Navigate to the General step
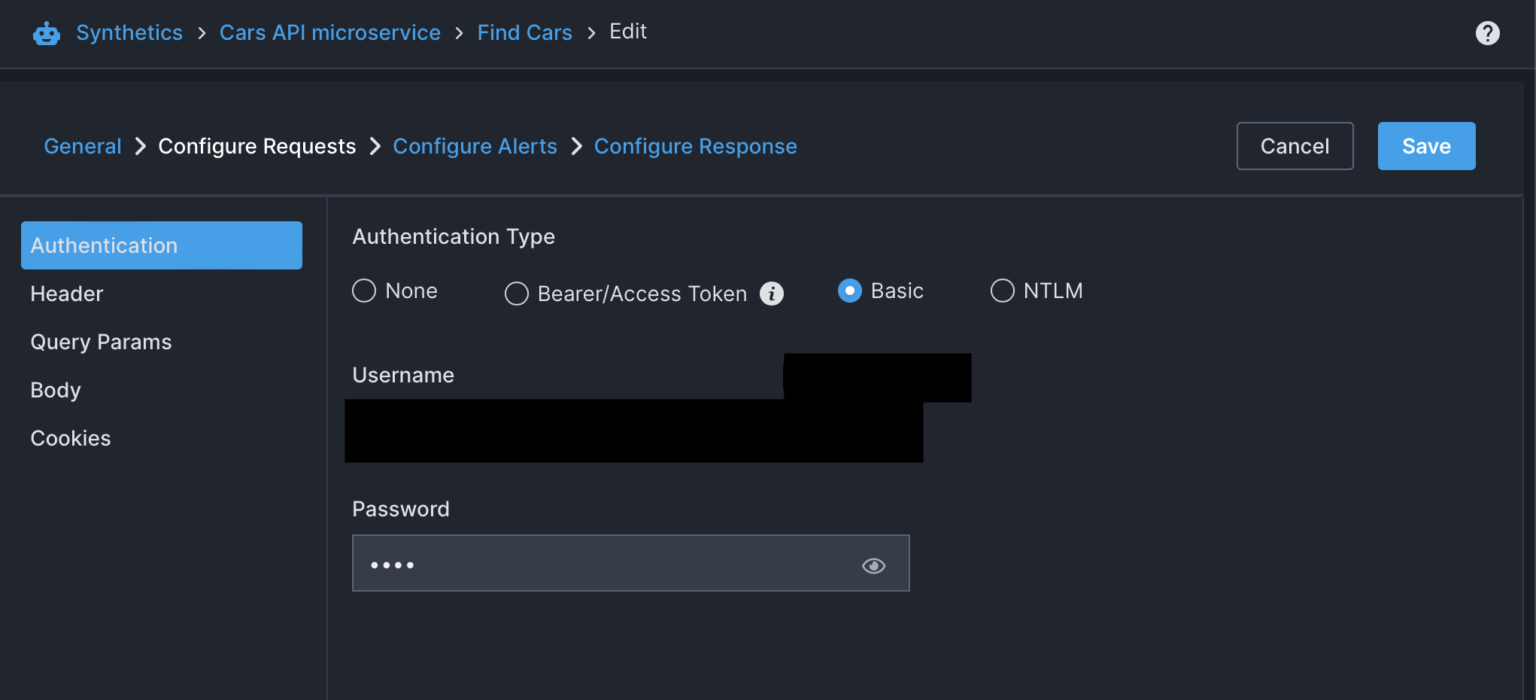 (x=82, y=146)
